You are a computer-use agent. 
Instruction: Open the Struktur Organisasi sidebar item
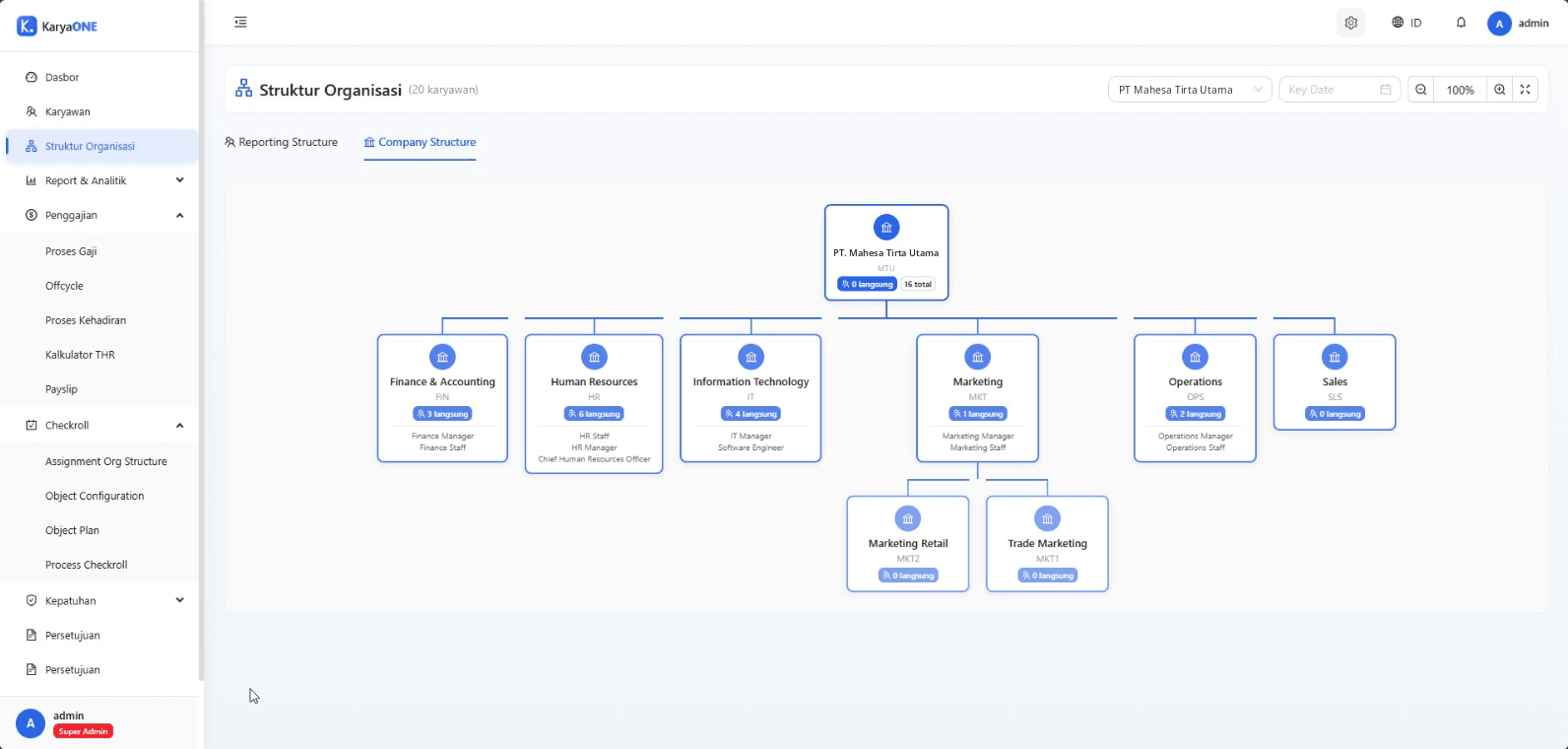[101, 146]
